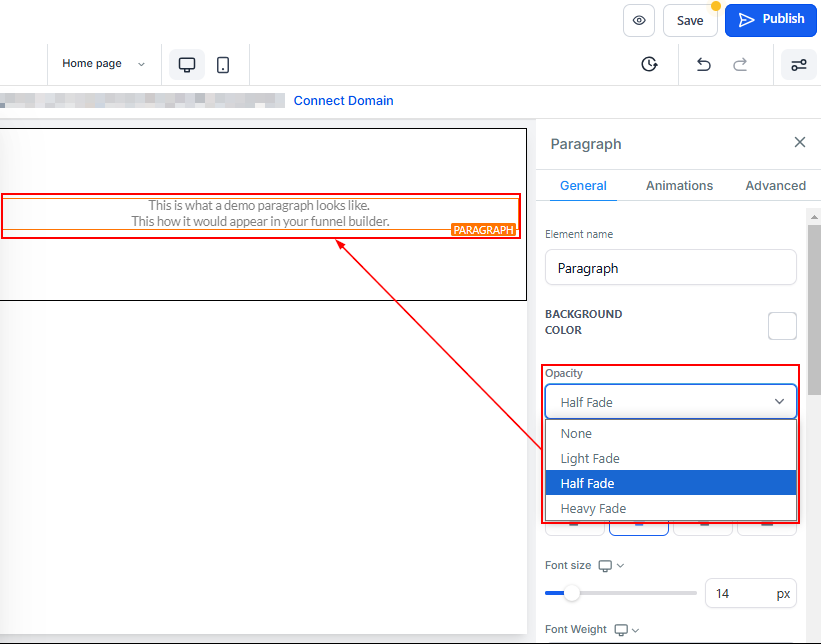Switch to mobile view icon

click(x=223, y=64)
